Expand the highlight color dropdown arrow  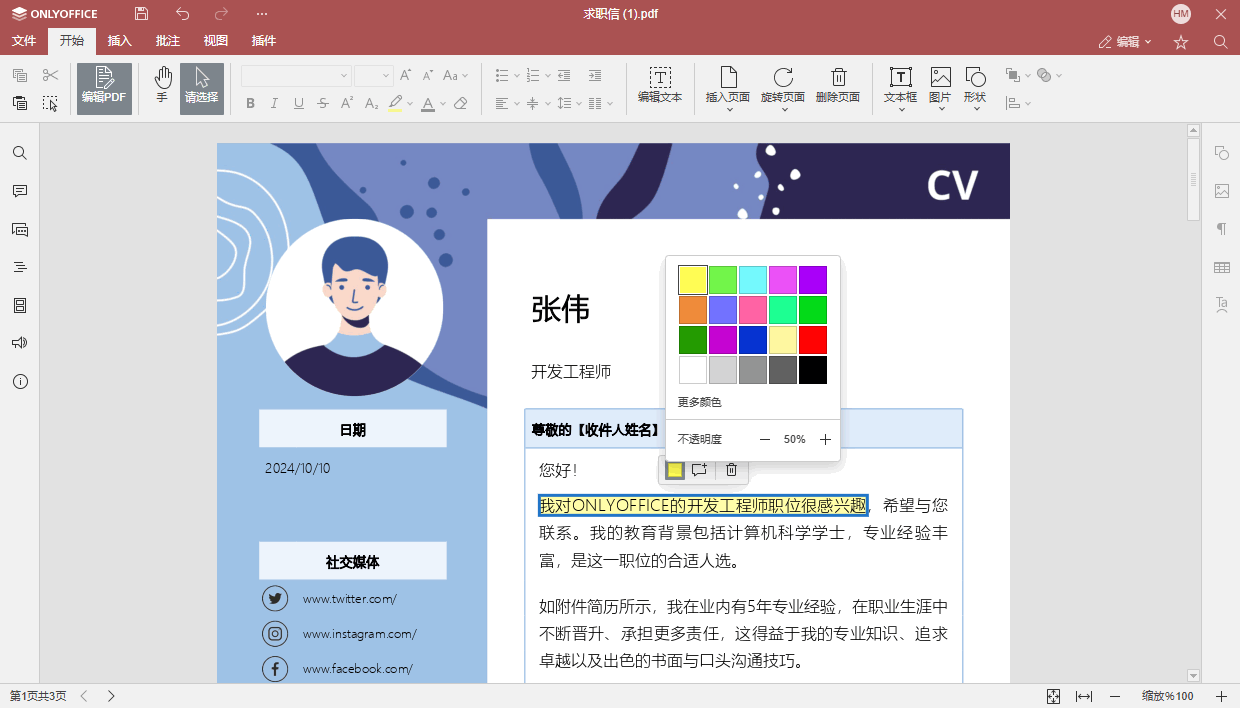coord(409,103)
